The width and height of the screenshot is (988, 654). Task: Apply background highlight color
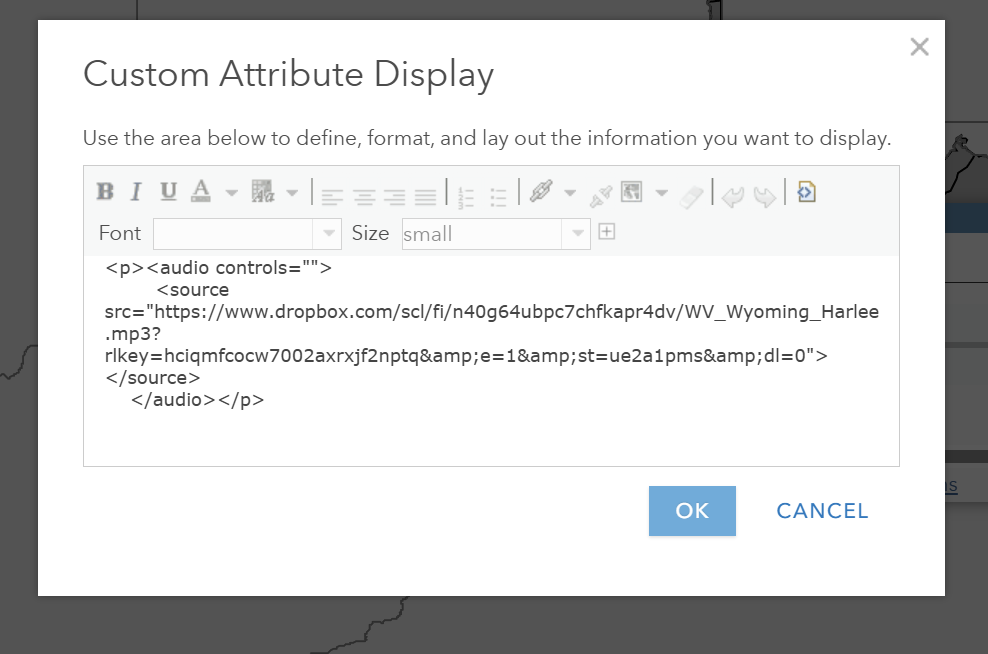[263, 192]
